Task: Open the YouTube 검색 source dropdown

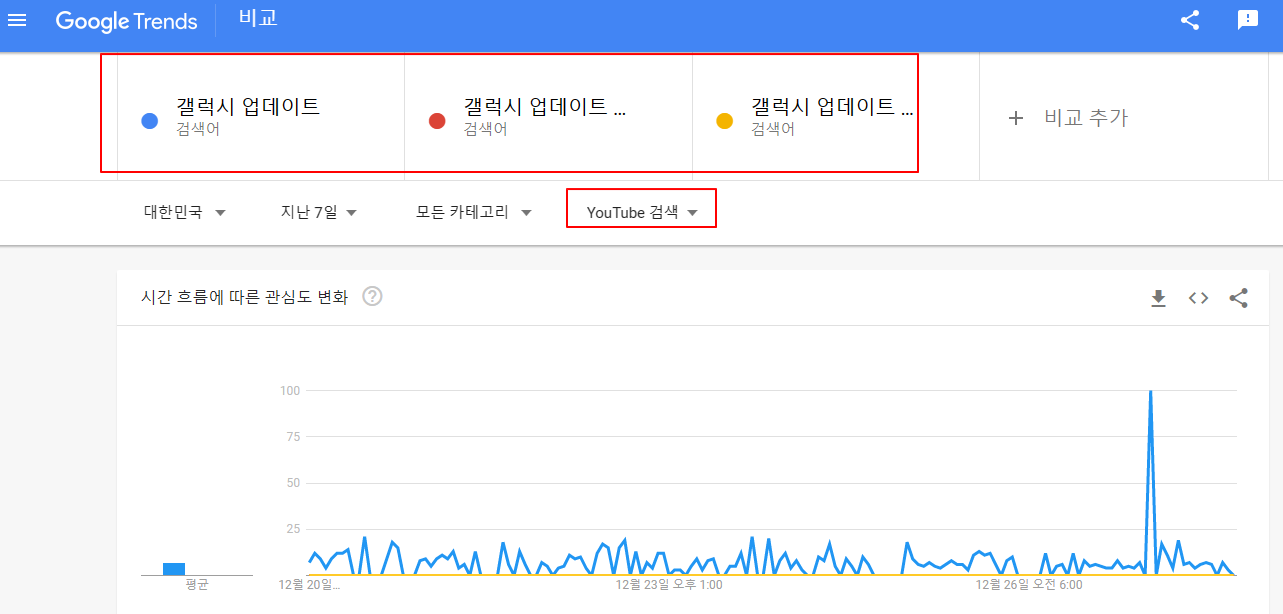Action: (642, 212)
